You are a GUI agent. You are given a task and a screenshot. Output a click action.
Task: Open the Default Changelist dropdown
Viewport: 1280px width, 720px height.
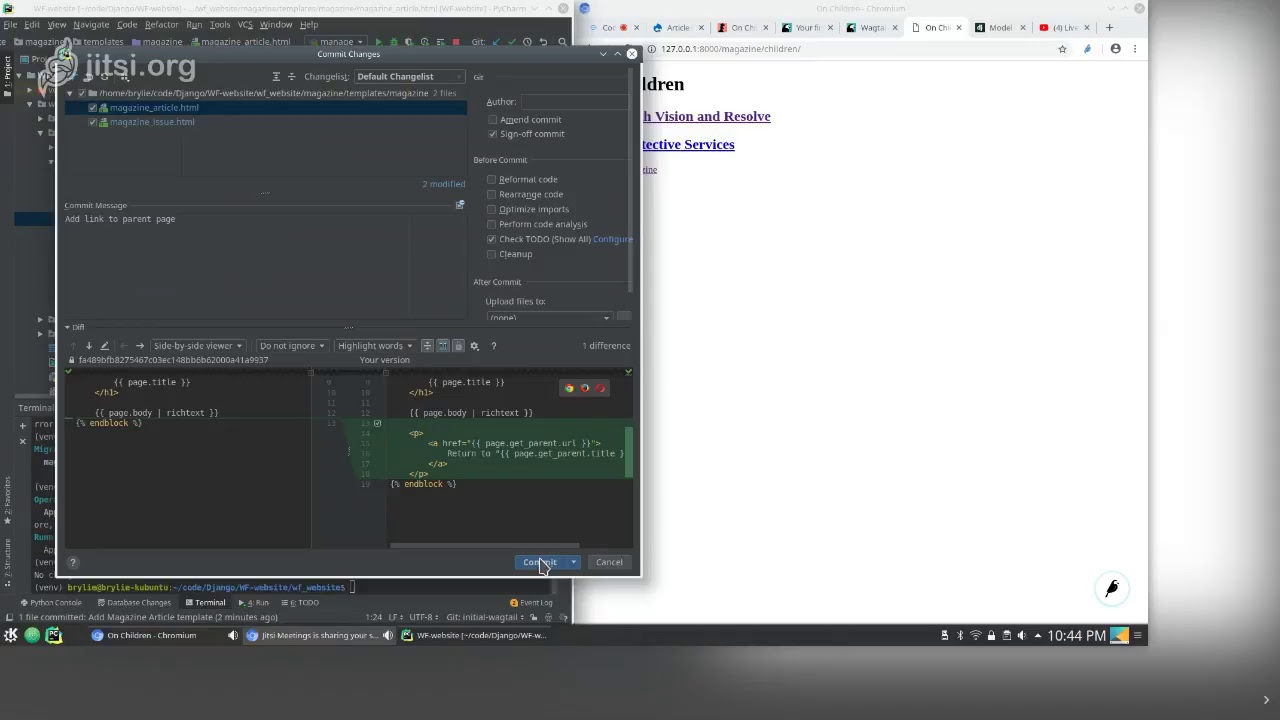point(410,77)
